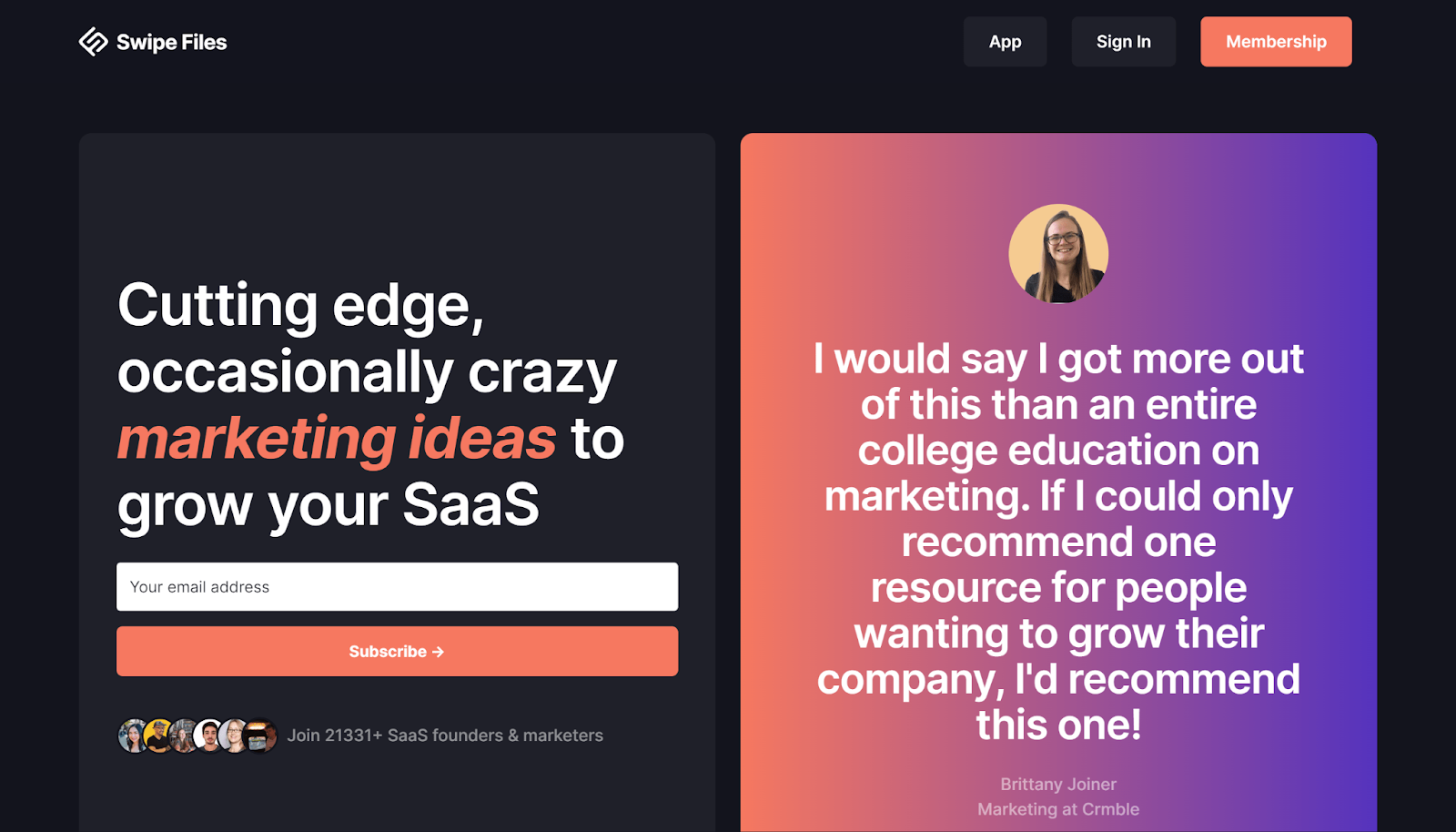Click the Subscribe arrow icon

point(437,651)
